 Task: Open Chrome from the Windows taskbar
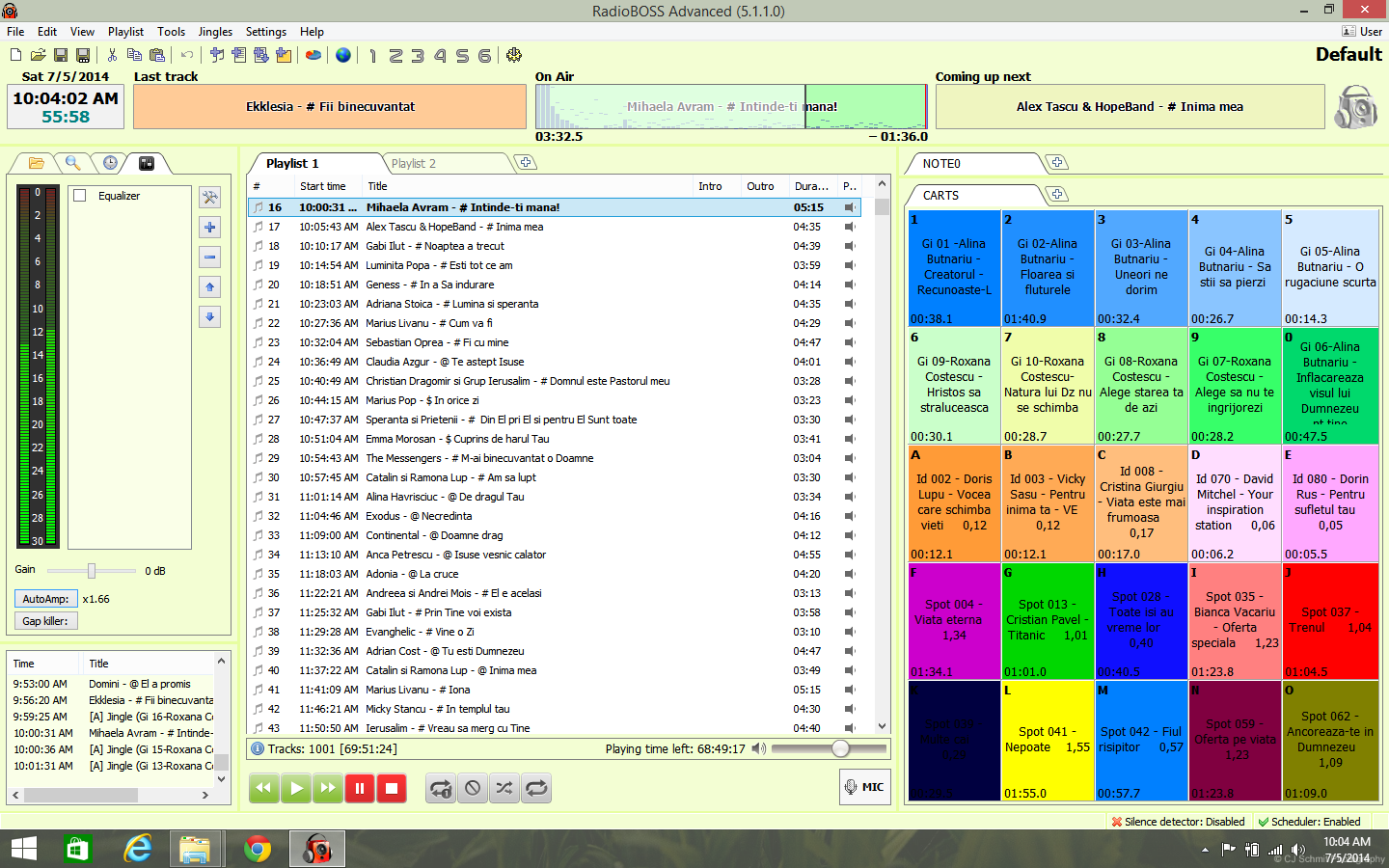[x=258, y=849]
